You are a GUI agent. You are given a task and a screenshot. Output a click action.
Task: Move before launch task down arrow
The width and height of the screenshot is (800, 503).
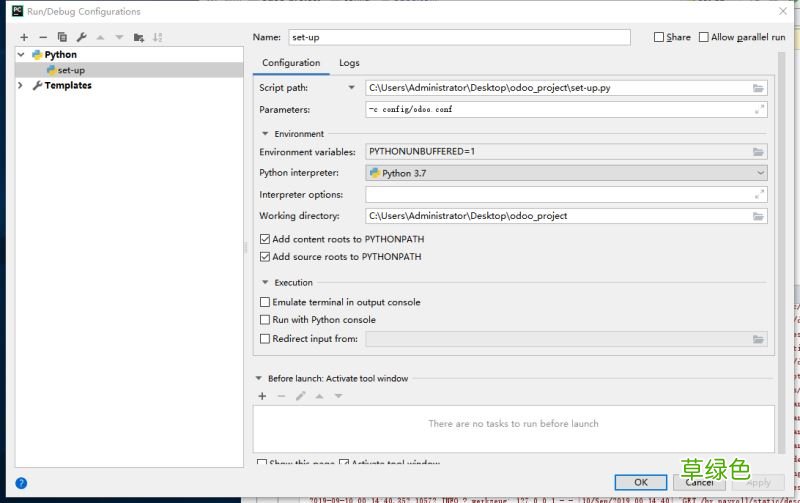click(338, 396)
